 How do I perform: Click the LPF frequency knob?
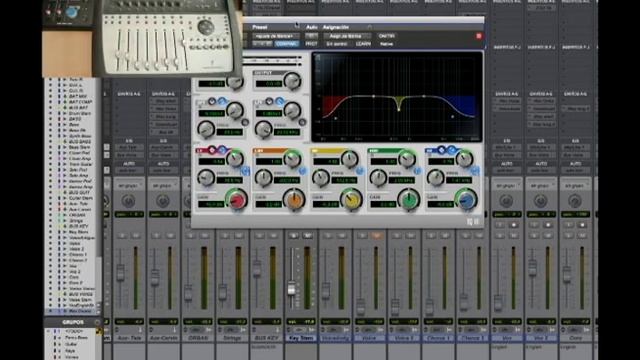(x=263, y=129)
